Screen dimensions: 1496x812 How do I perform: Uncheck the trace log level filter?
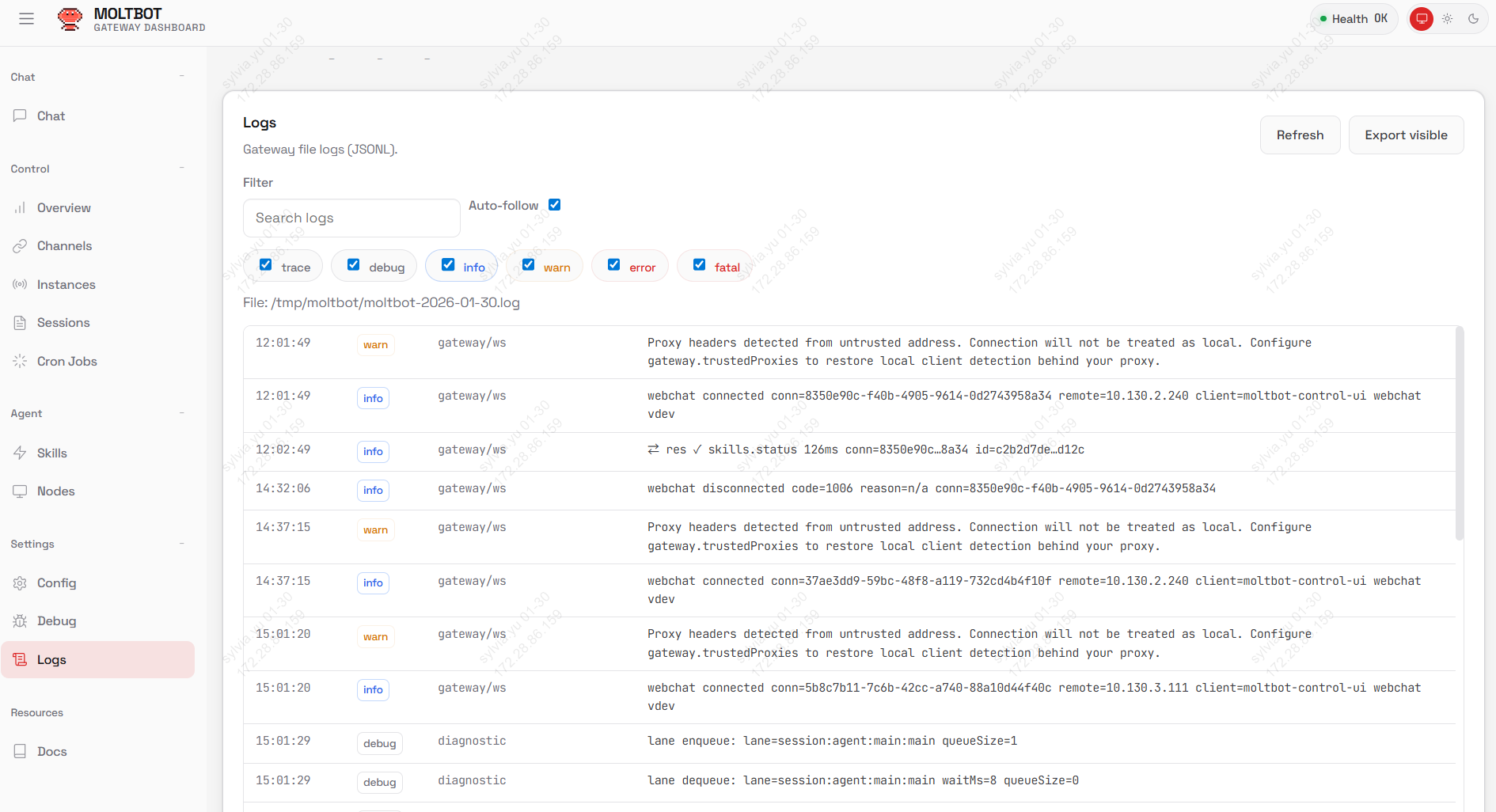pos(266,265)
